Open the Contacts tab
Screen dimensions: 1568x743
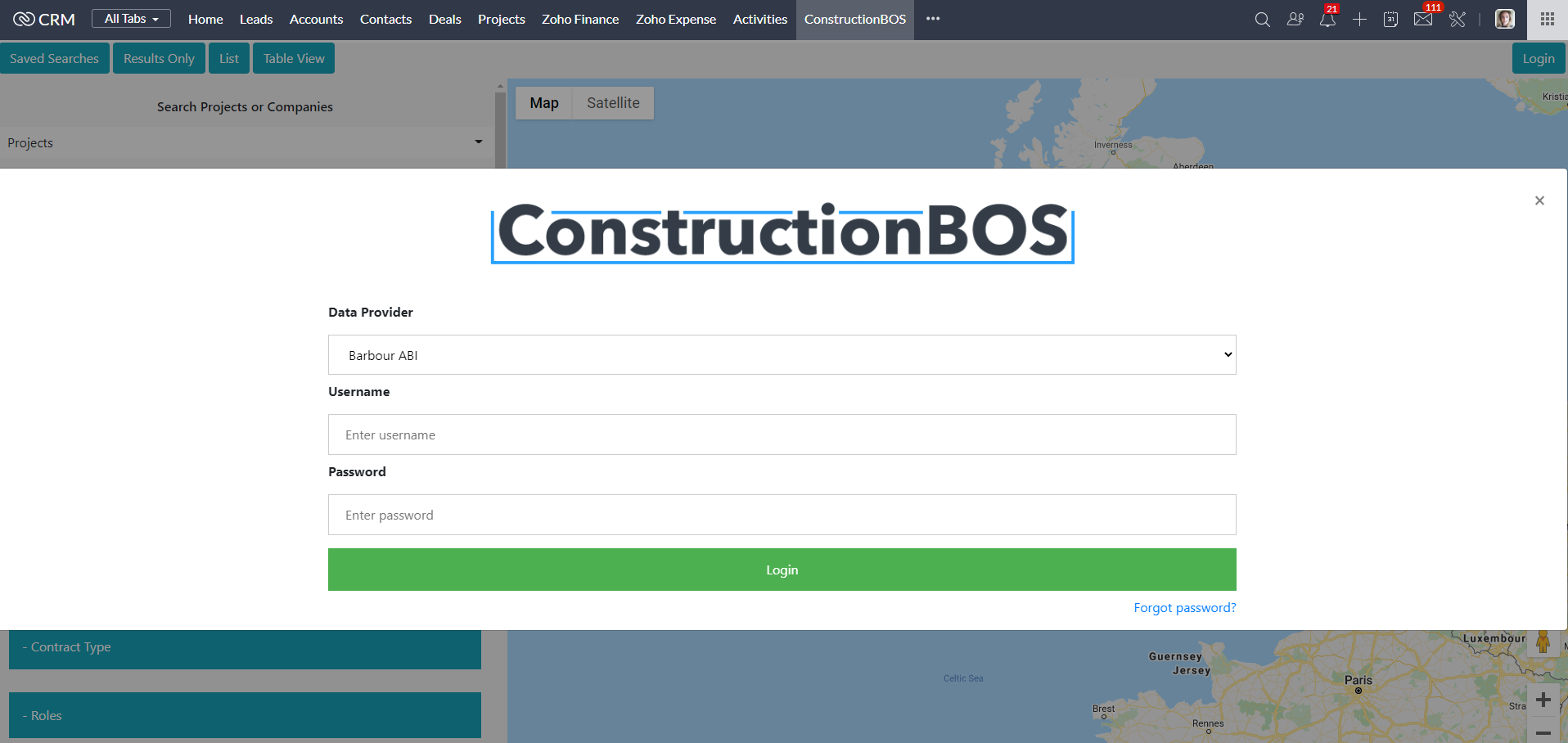pyautogui.click(x=385, y=19)
